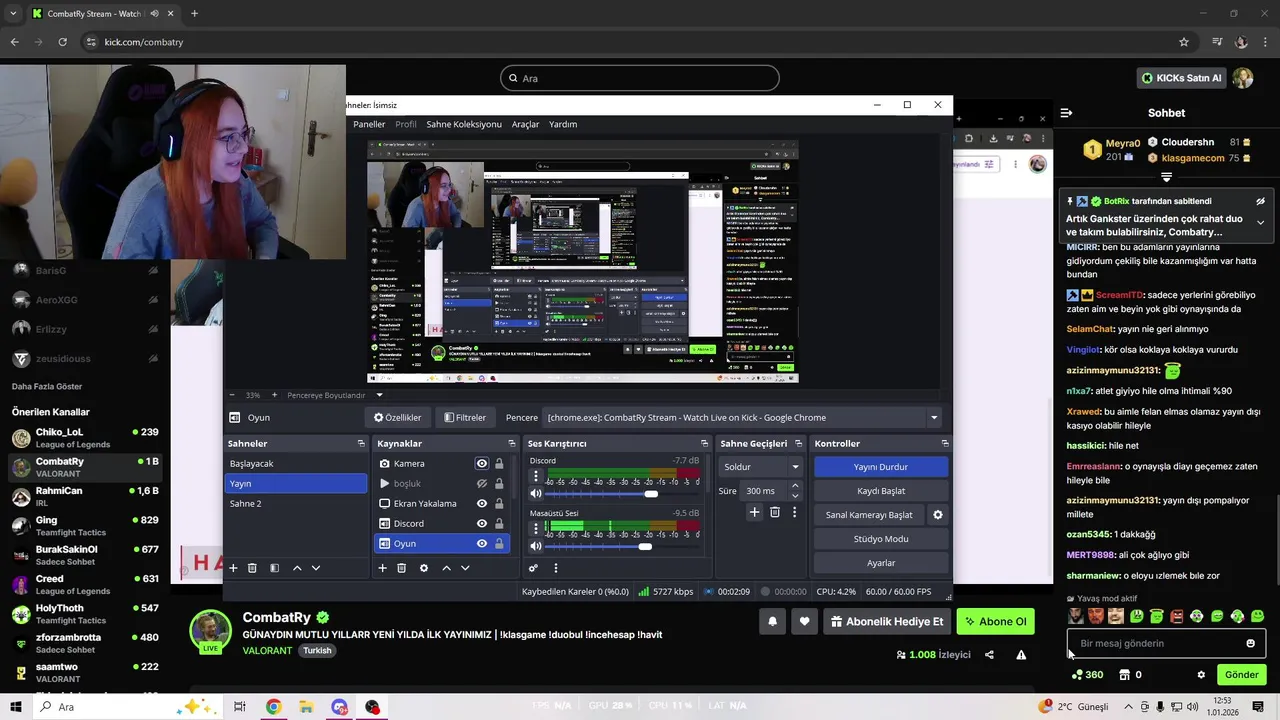Pop out Sahneler dock panel icon

tap(361, 443)
